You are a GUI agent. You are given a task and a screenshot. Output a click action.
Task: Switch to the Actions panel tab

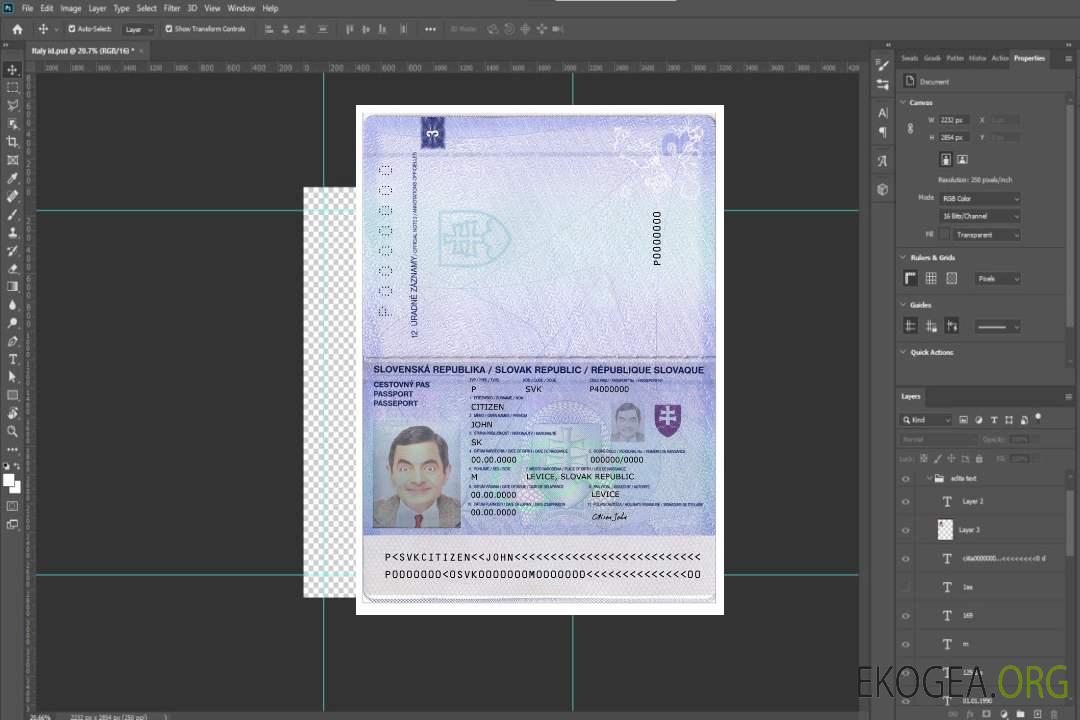click(x=999, y=59)
